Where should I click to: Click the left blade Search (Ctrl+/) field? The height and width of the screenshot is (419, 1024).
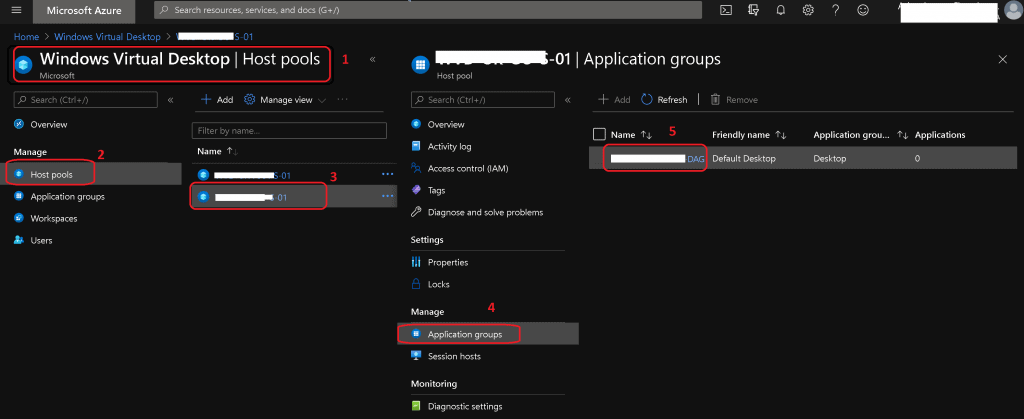click(86, 99)
